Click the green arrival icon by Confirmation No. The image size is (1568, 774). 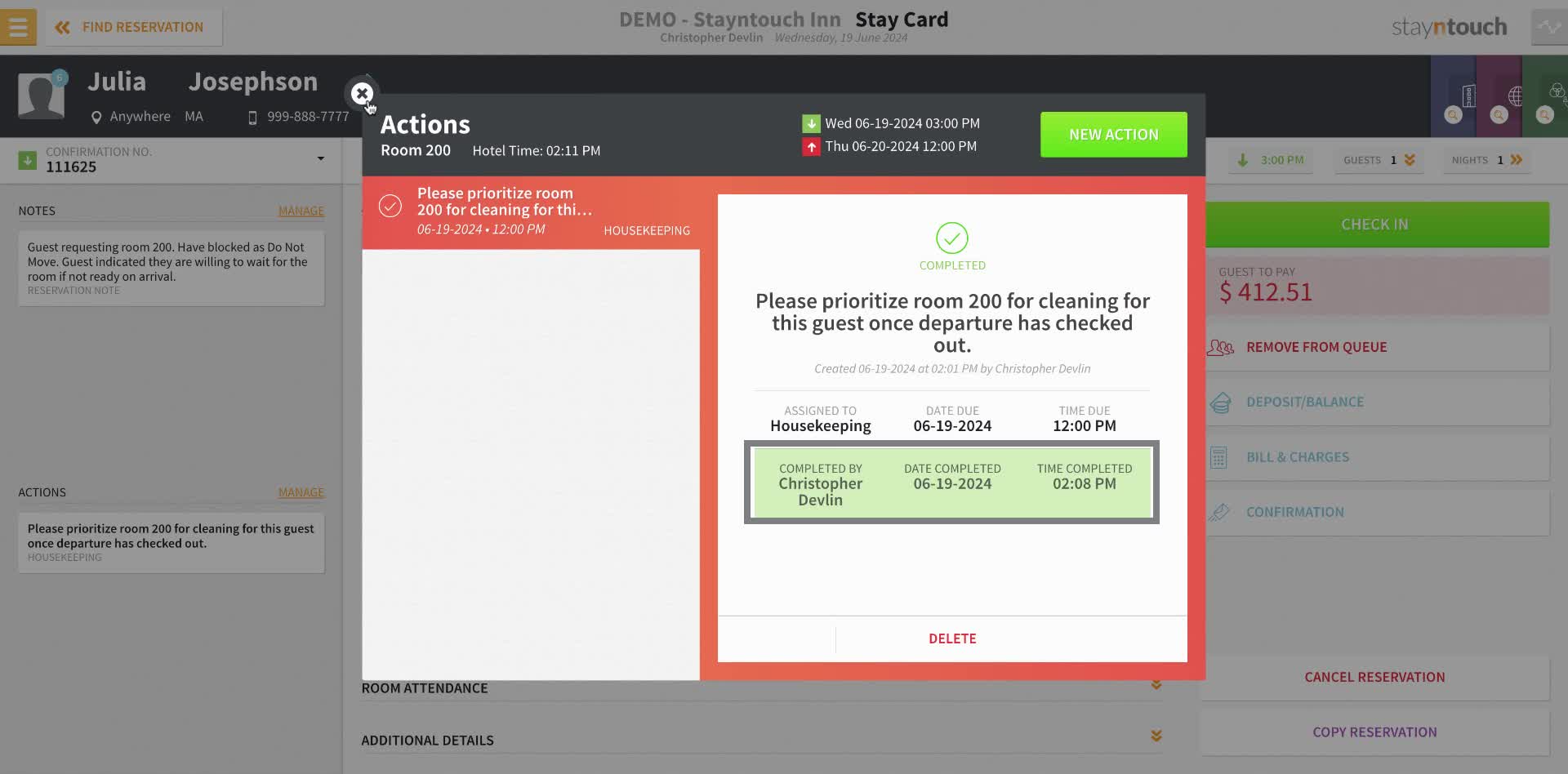click(x=28, y=160)
